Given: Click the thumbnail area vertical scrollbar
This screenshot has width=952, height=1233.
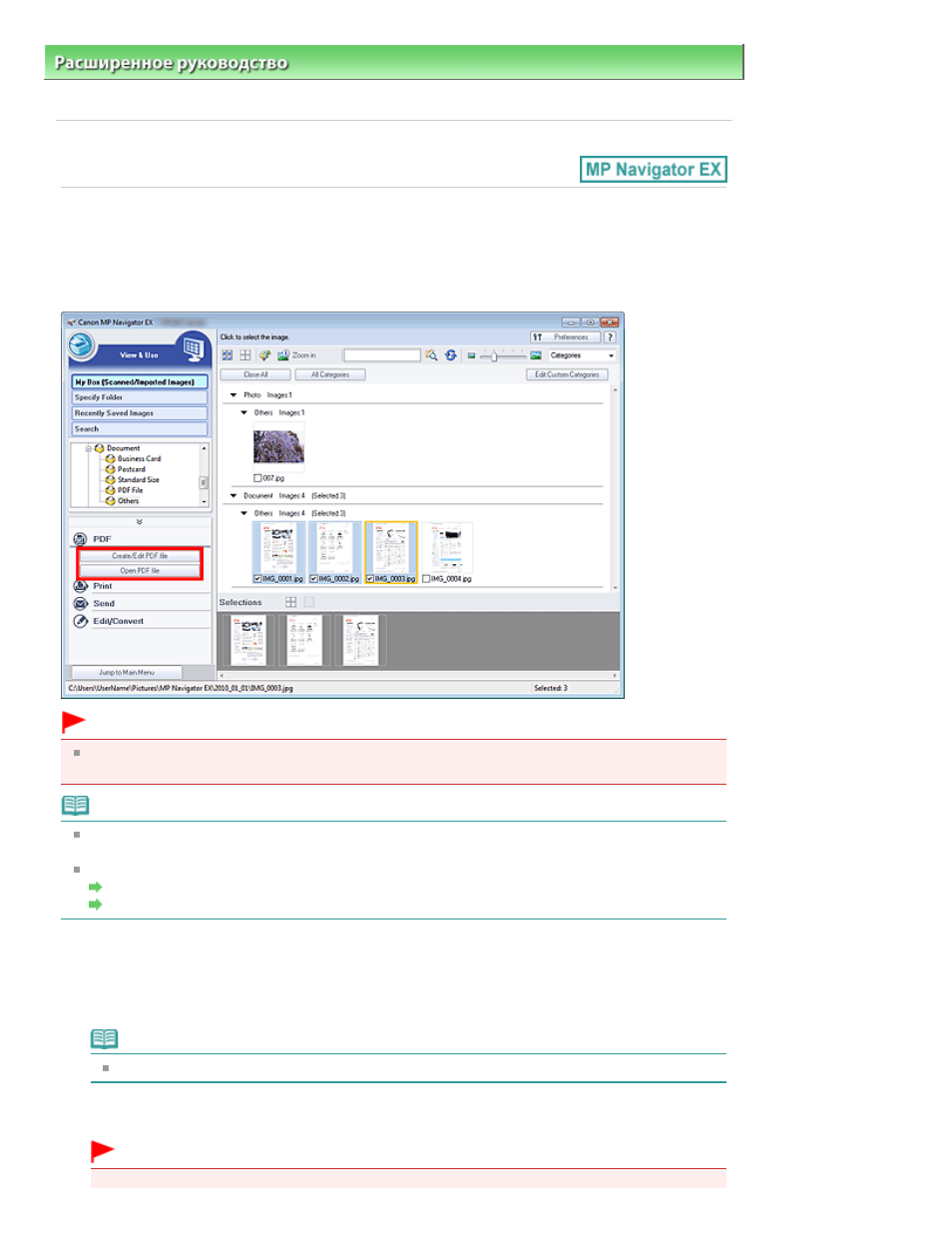Looking at the screenshot, I should 615,489.
